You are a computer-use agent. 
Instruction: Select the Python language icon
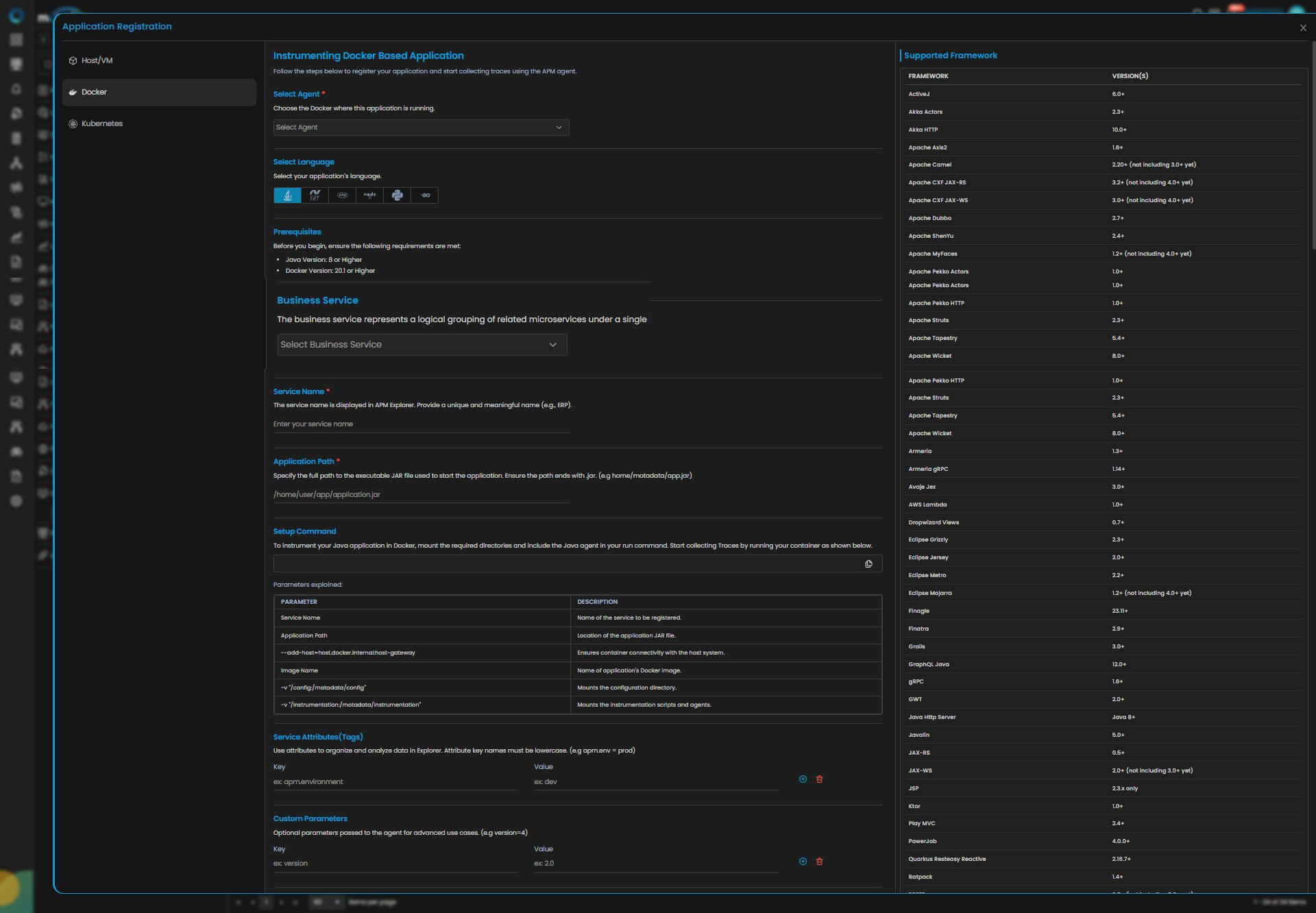(x=397, y=195)
